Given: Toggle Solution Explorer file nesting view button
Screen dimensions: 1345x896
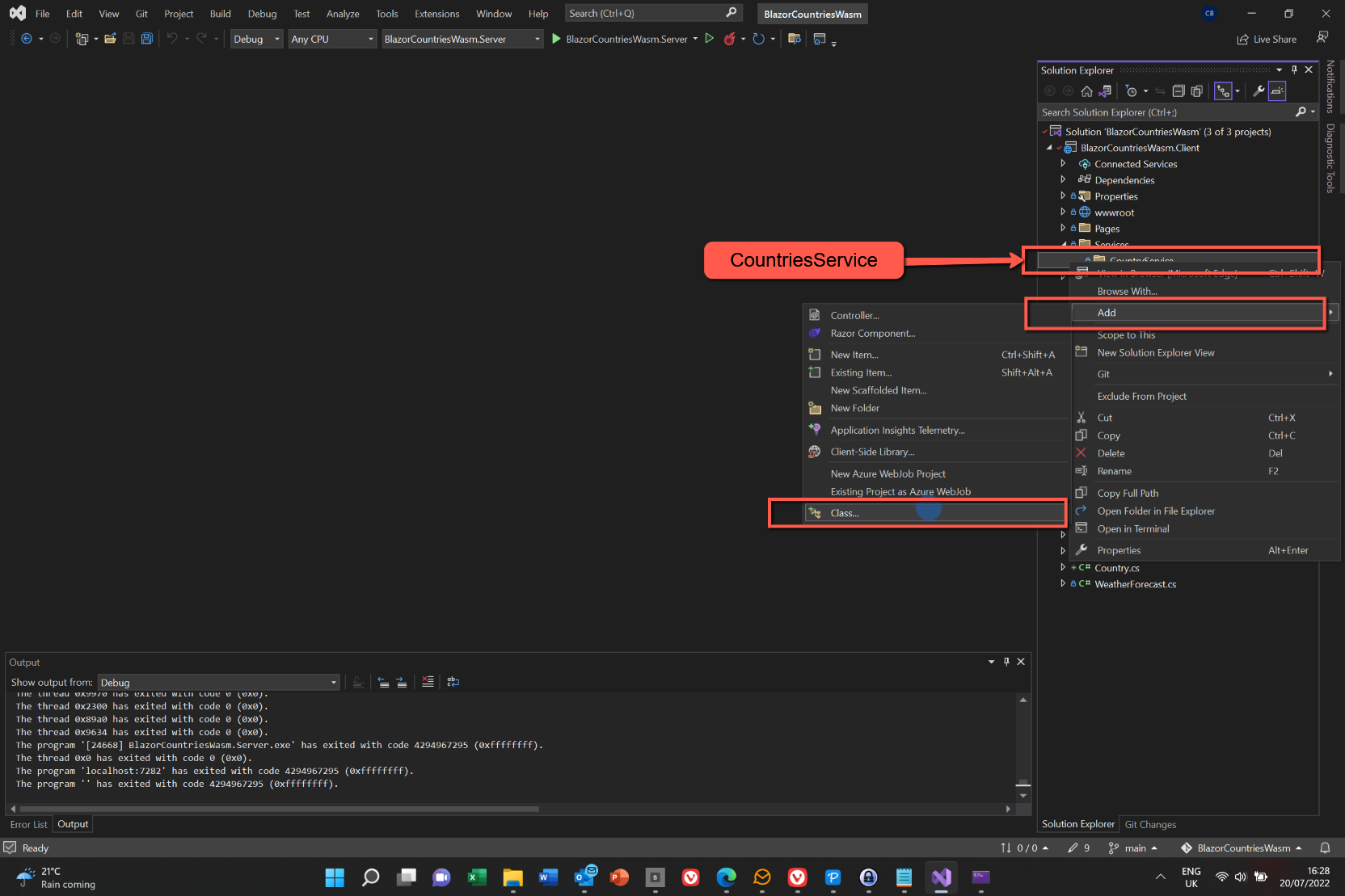Looking at the screenshot, I should pos(1223,91).
